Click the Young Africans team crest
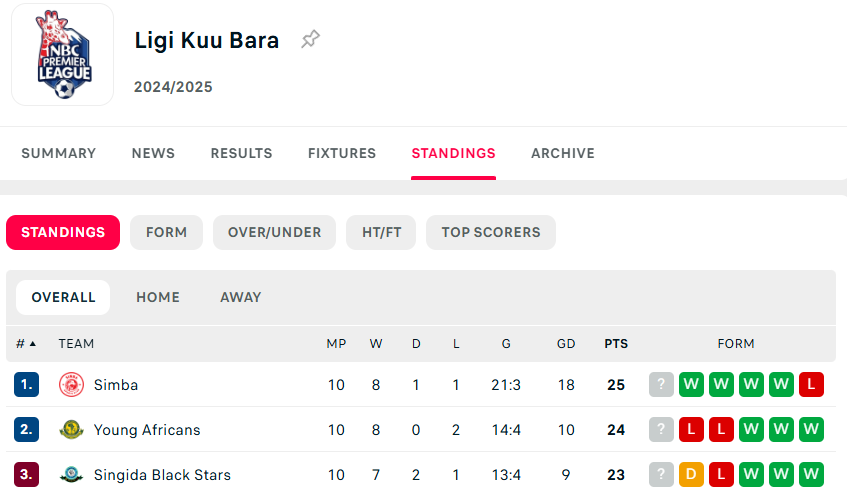Image resolution: width=847 pixels, height=493 pixels. tap(71, 430)
